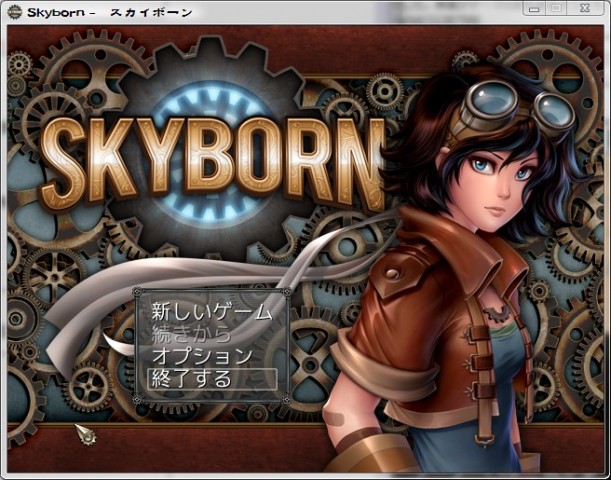The image size is (611, 480).
Task: Maximize the Skyborn window
Action: click(x=557, y=9)
